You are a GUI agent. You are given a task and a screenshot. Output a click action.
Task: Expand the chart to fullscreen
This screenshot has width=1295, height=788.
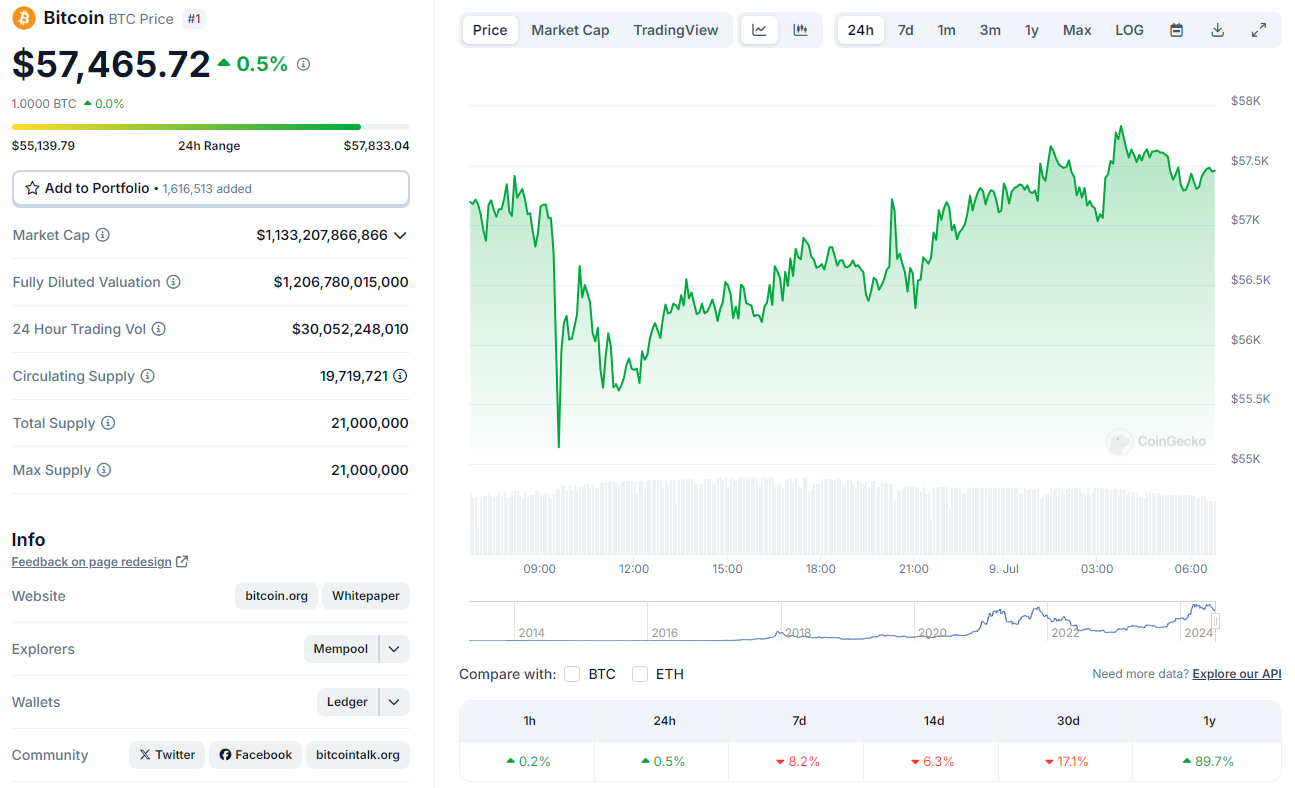click(1259, 30)
